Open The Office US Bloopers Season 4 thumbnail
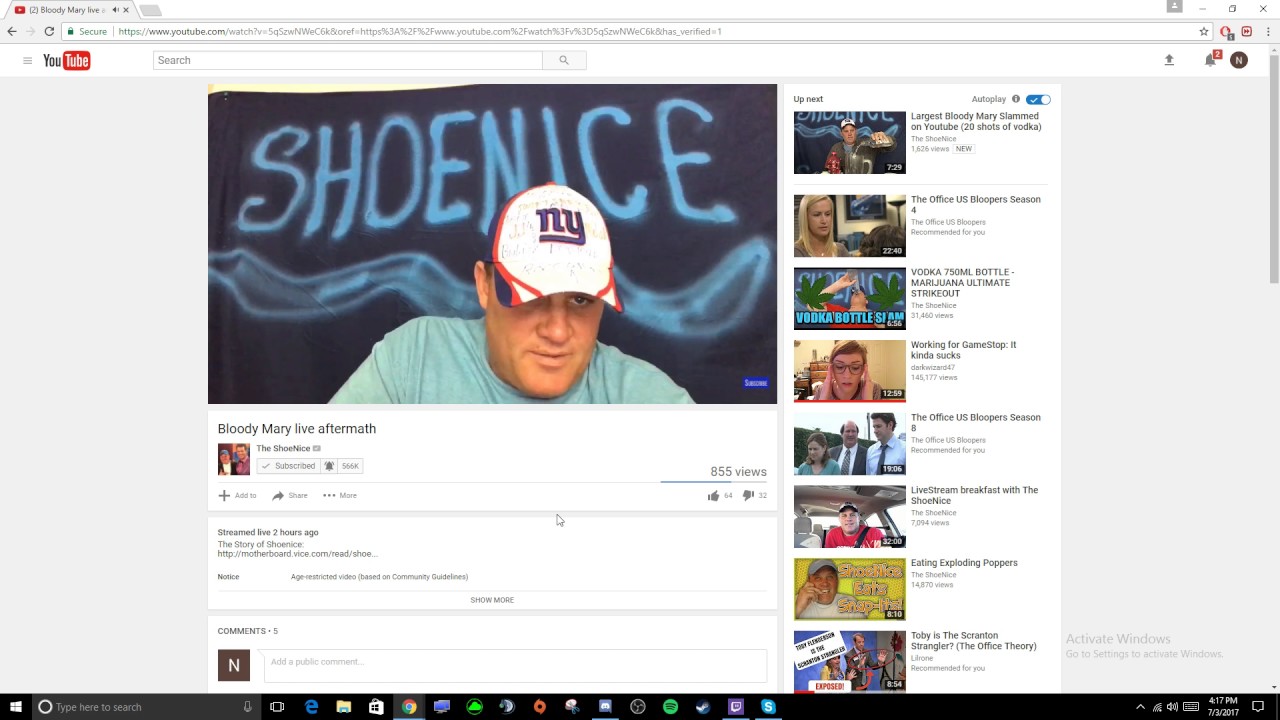1280x720 pixels. click(849, 226)
